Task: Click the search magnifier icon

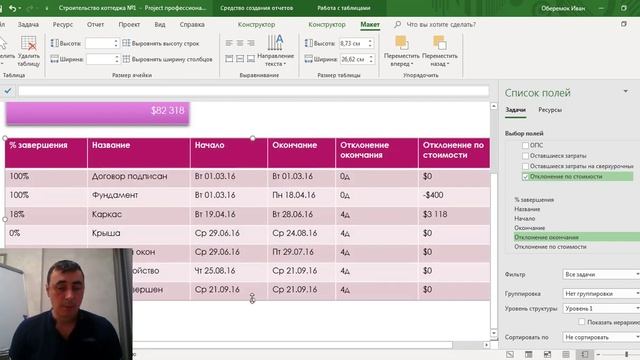Action: point(398,24)
